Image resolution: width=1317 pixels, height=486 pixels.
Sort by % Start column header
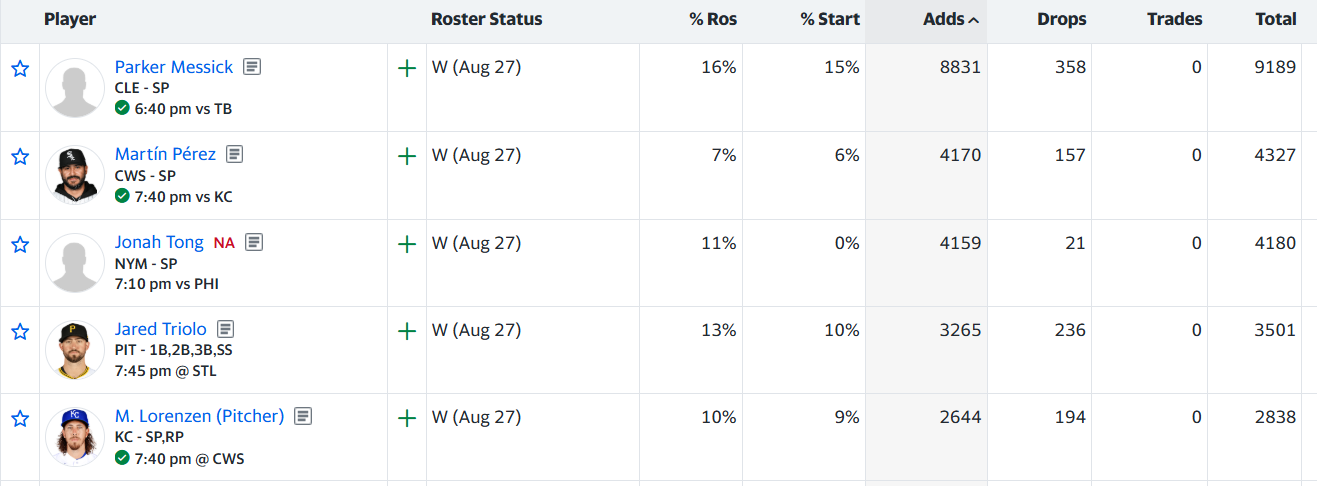click(829, 19)
